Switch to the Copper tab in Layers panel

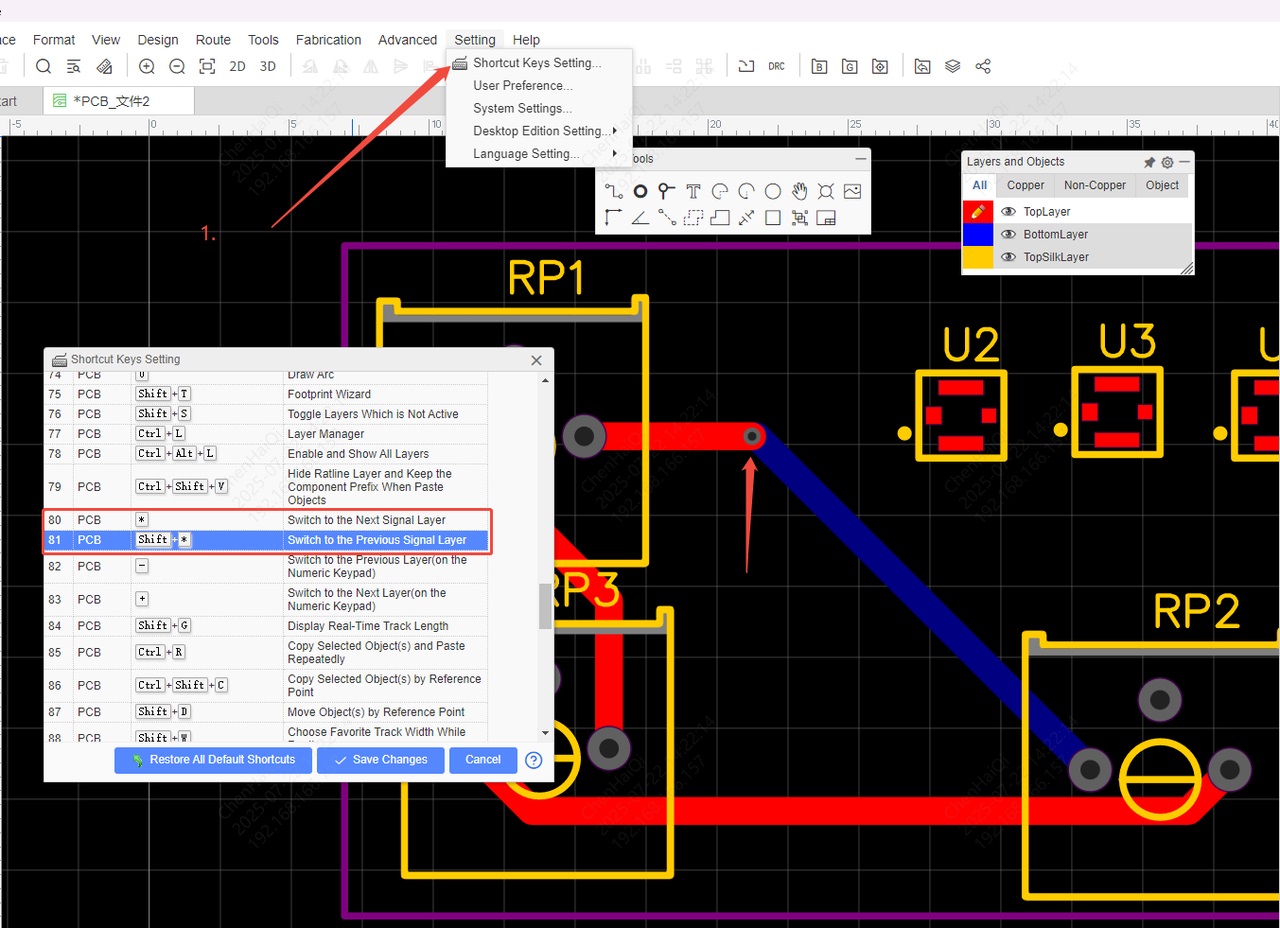coord(1024,185)
